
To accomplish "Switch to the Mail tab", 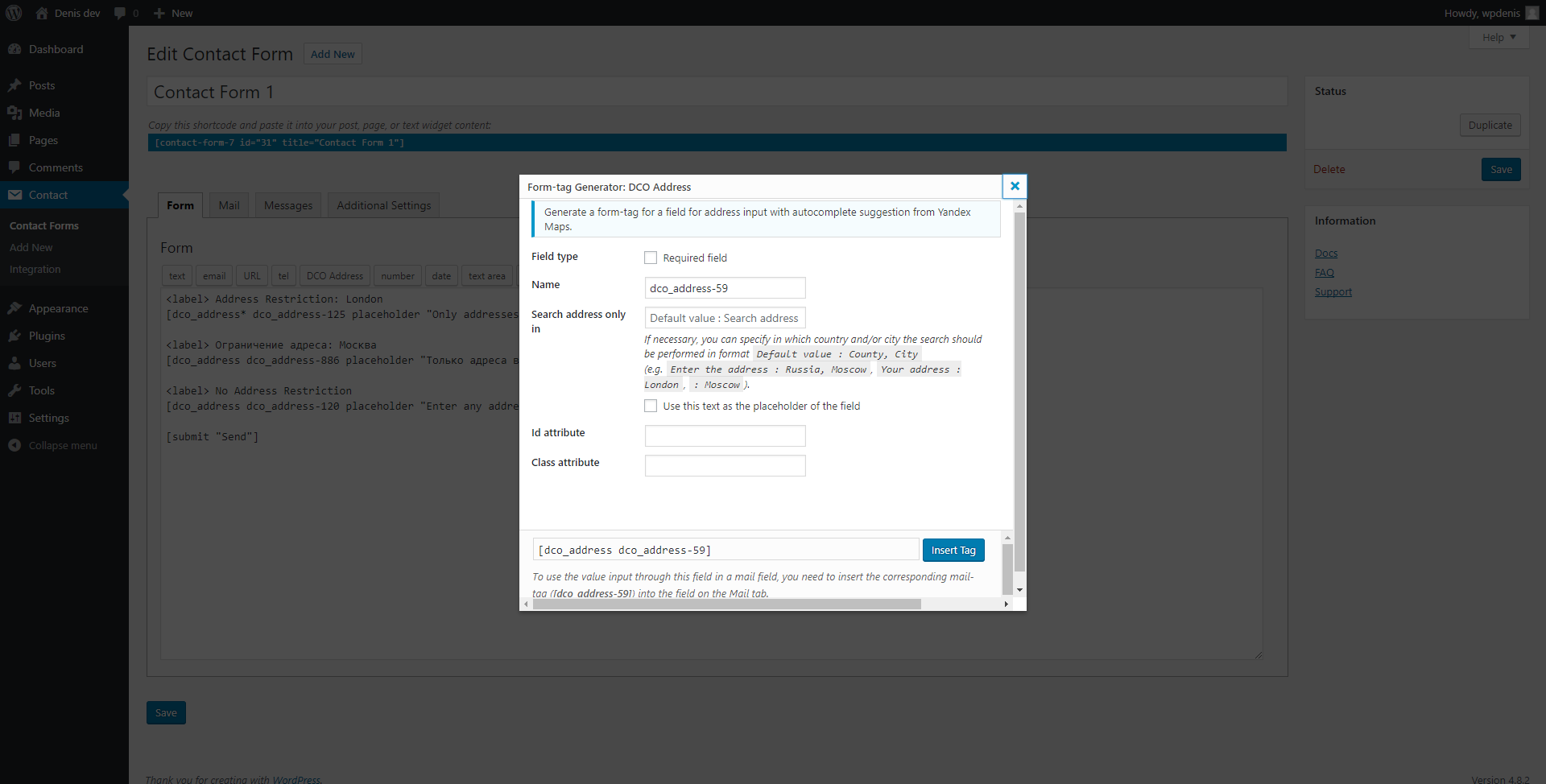I will 229,205.
